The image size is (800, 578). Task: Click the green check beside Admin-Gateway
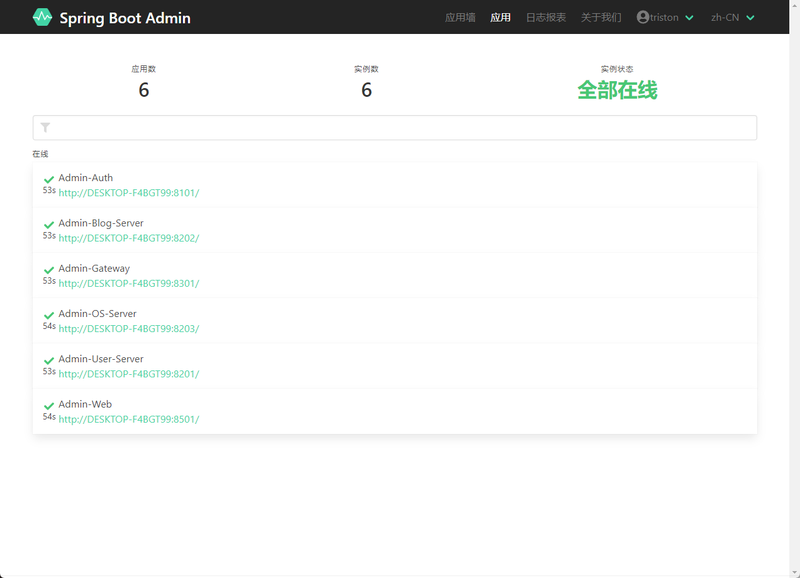[49, 270]
